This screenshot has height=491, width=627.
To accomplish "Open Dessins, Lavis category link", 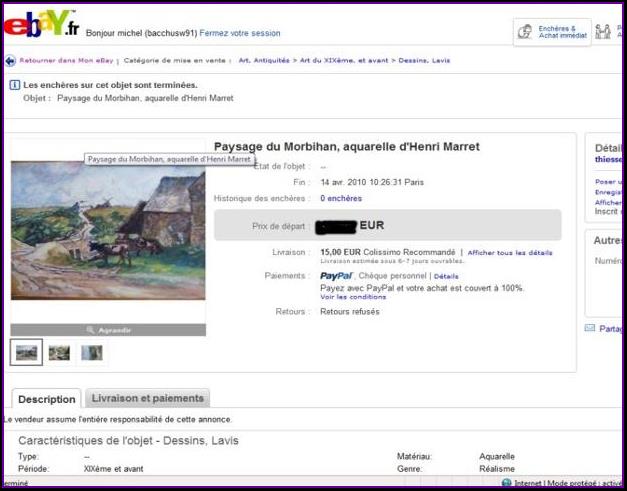I will coord(424,61).
